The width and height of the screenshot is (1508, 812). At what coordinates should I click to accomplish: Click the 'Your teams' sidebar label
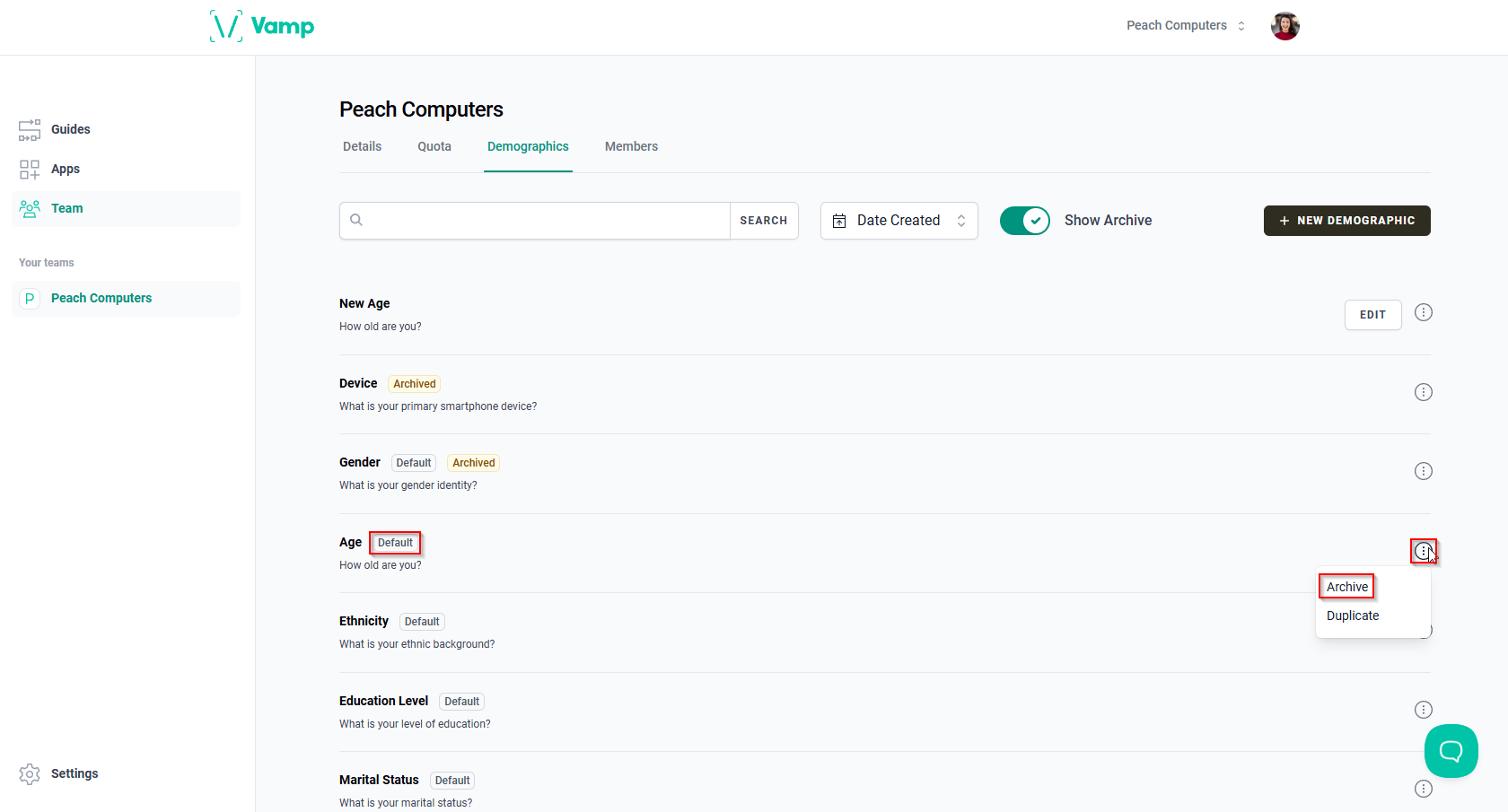click(47, 263)
